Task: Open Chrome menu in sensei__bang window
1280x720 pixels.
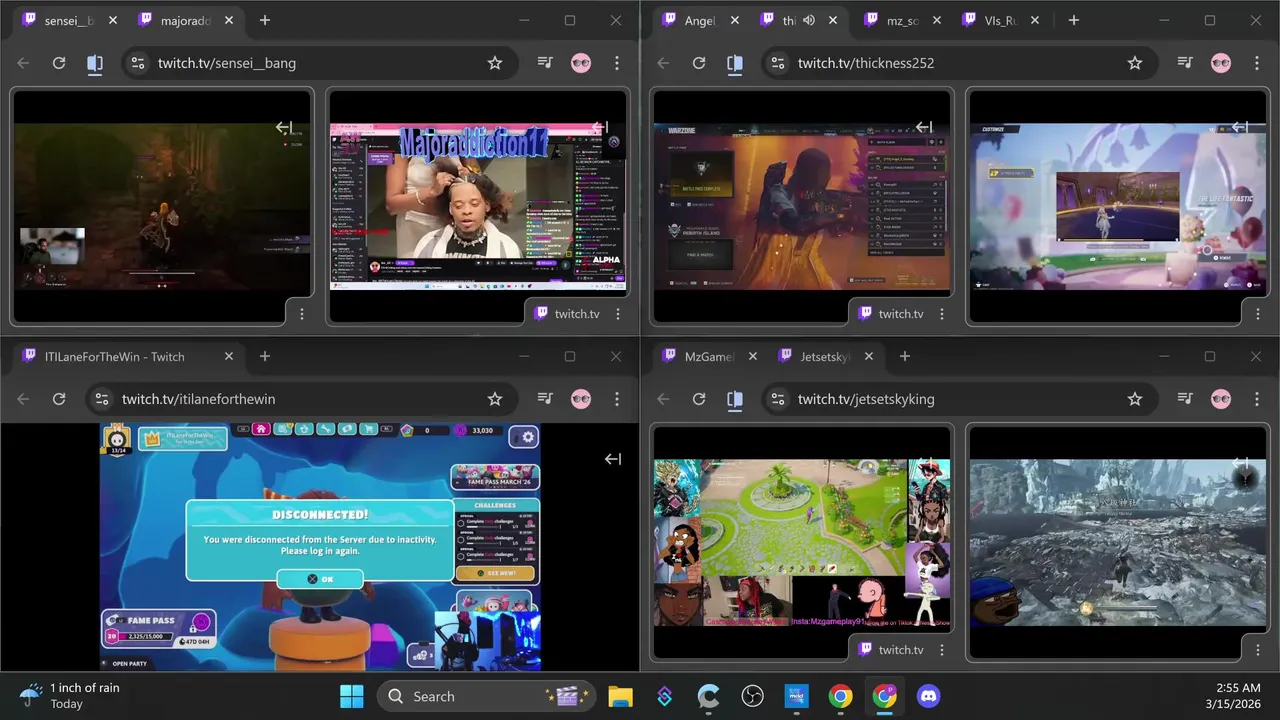Action: [x=617, y=63]
